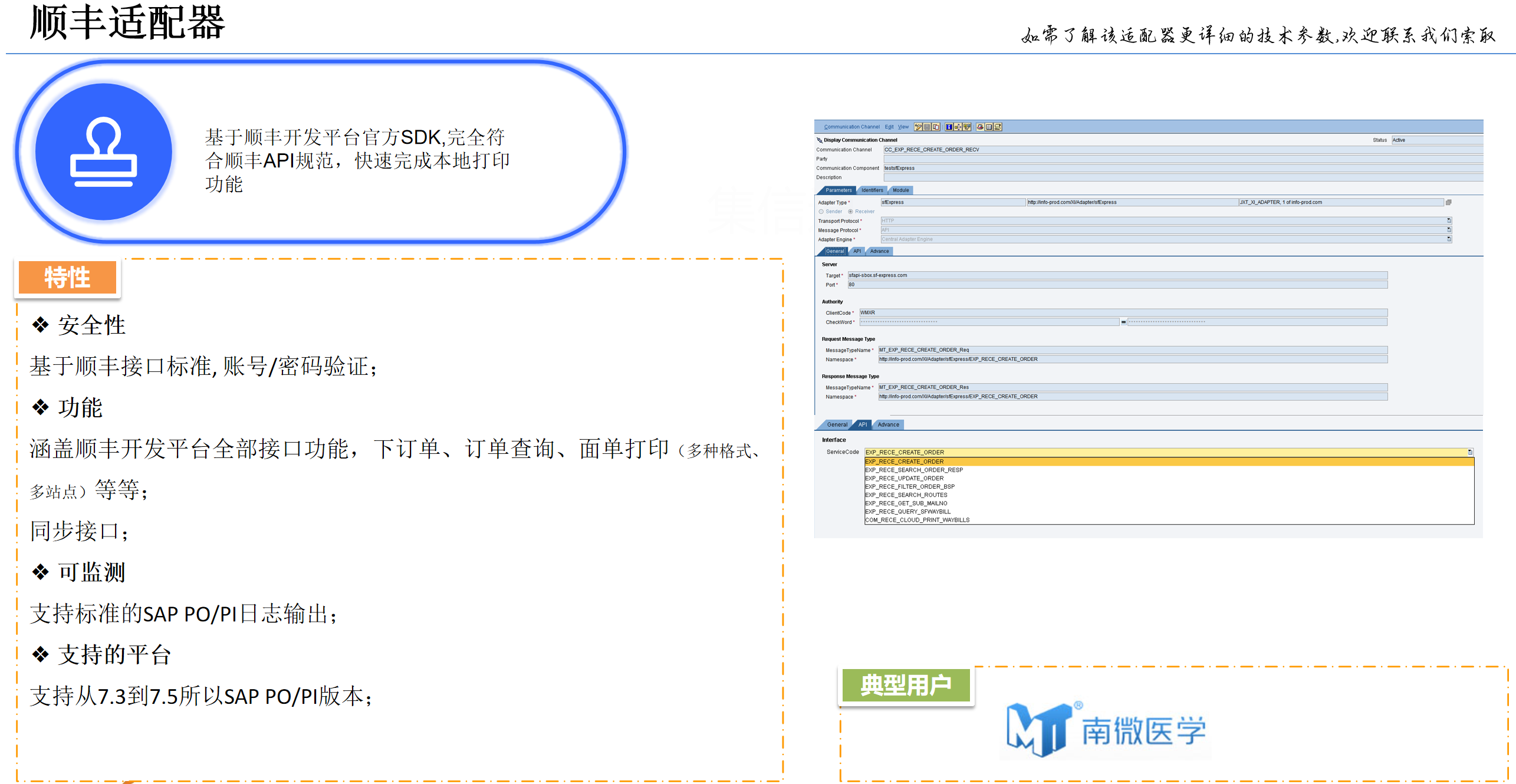Choose EXP_RECE_UPDATE_ORDER from the list
This screenshot has width=1516, height=784.
pos(1169,478)
